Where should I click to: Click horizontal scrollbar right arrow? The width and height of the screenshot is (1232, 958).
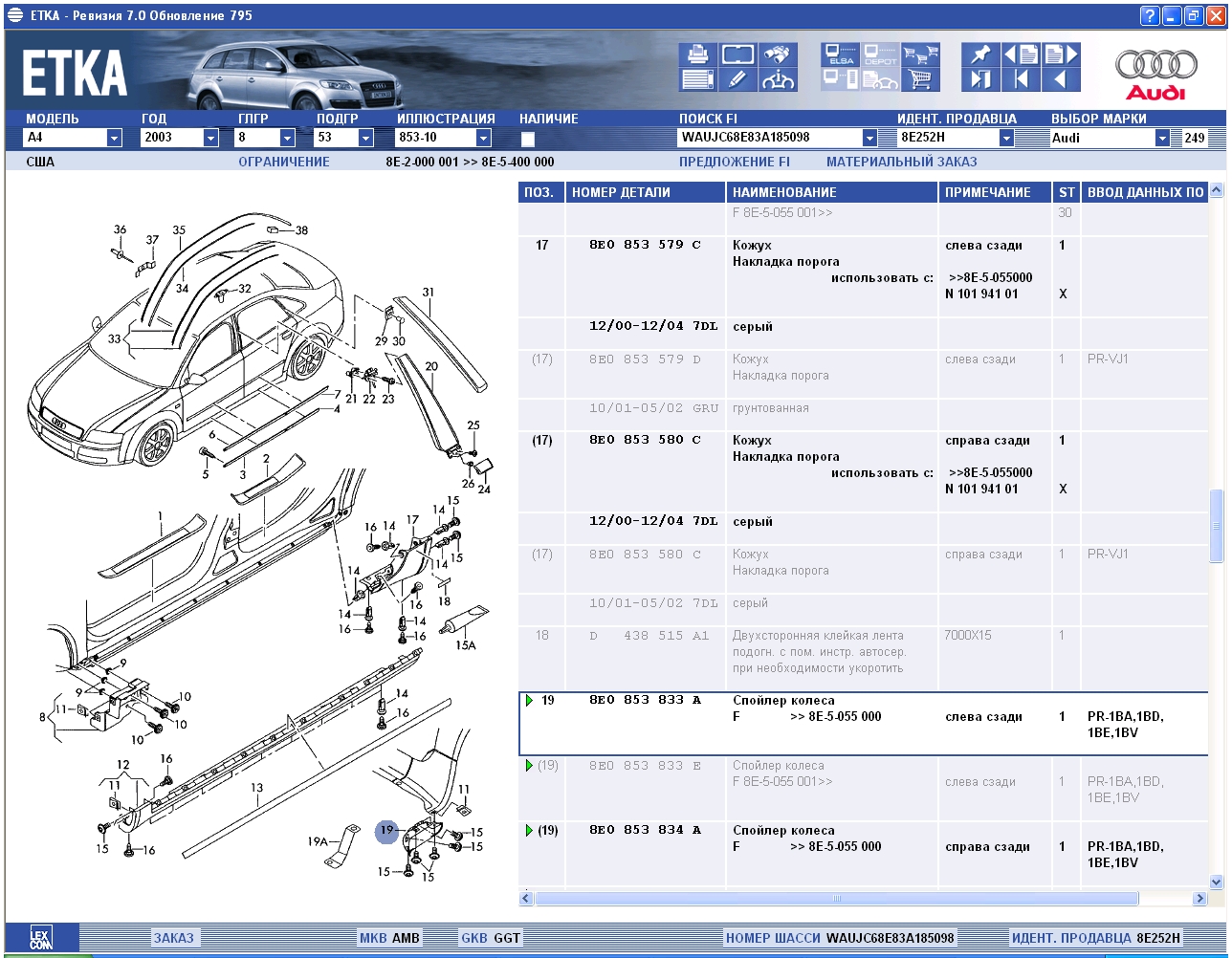(x=1199, y=899)
